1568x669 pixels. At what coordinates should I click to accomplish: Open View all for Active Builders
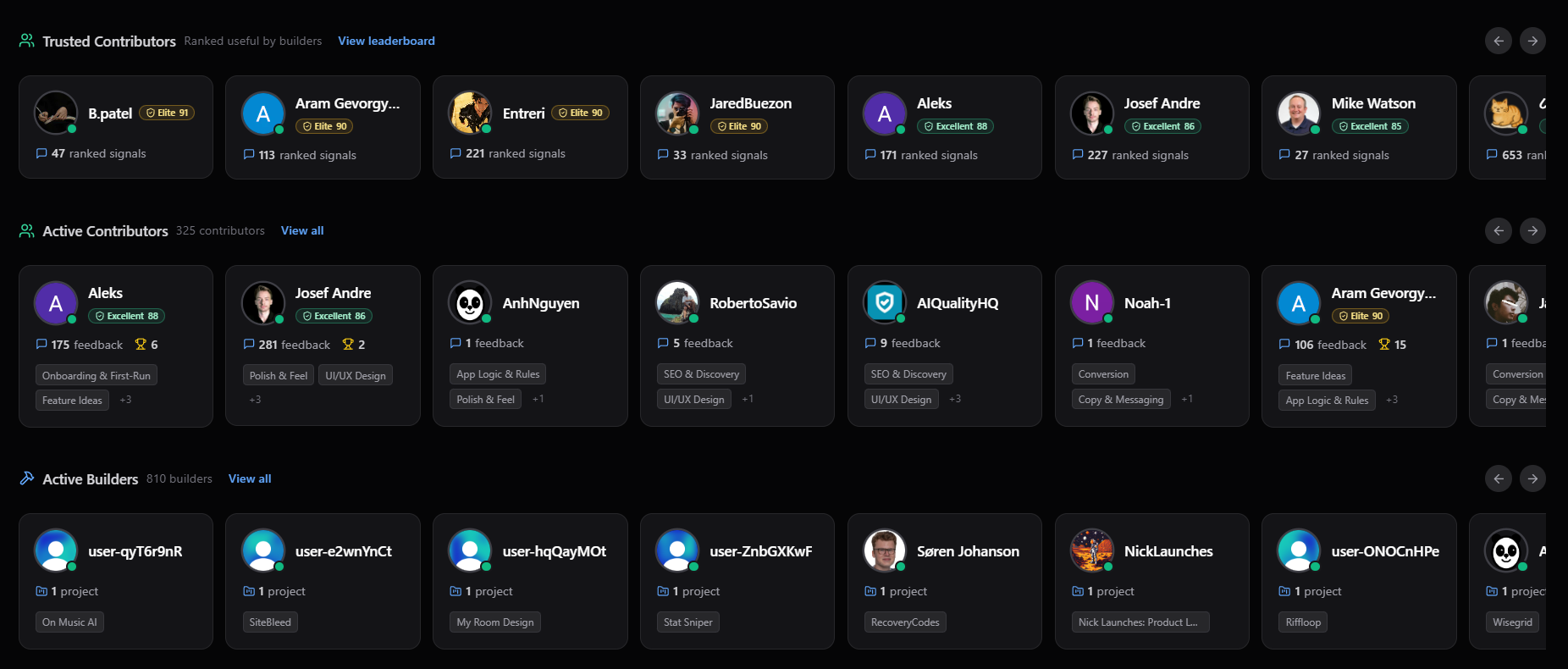pos(250,478)
